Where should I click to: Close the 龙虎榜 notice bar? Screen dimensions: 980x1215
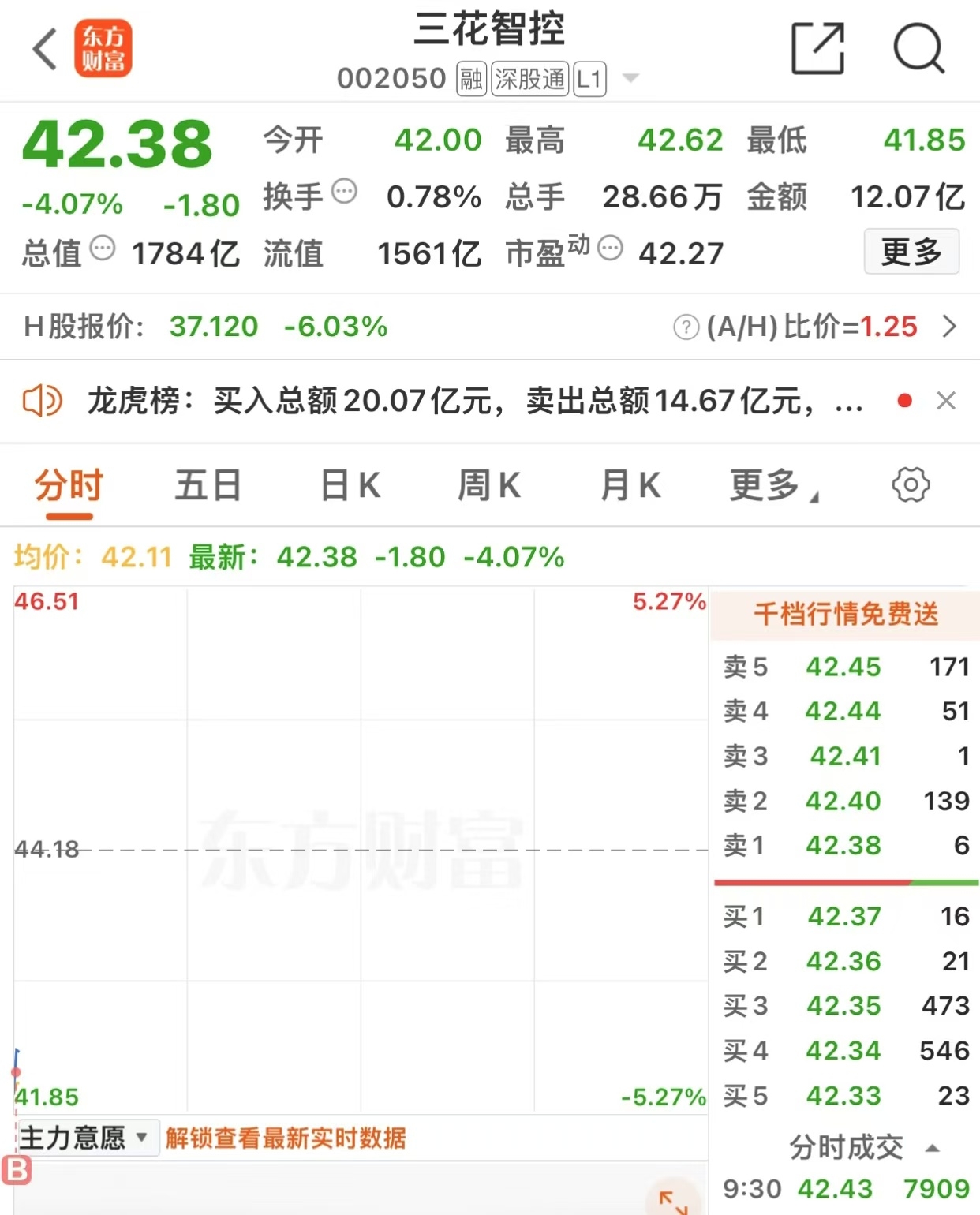[x=946, y=401]
